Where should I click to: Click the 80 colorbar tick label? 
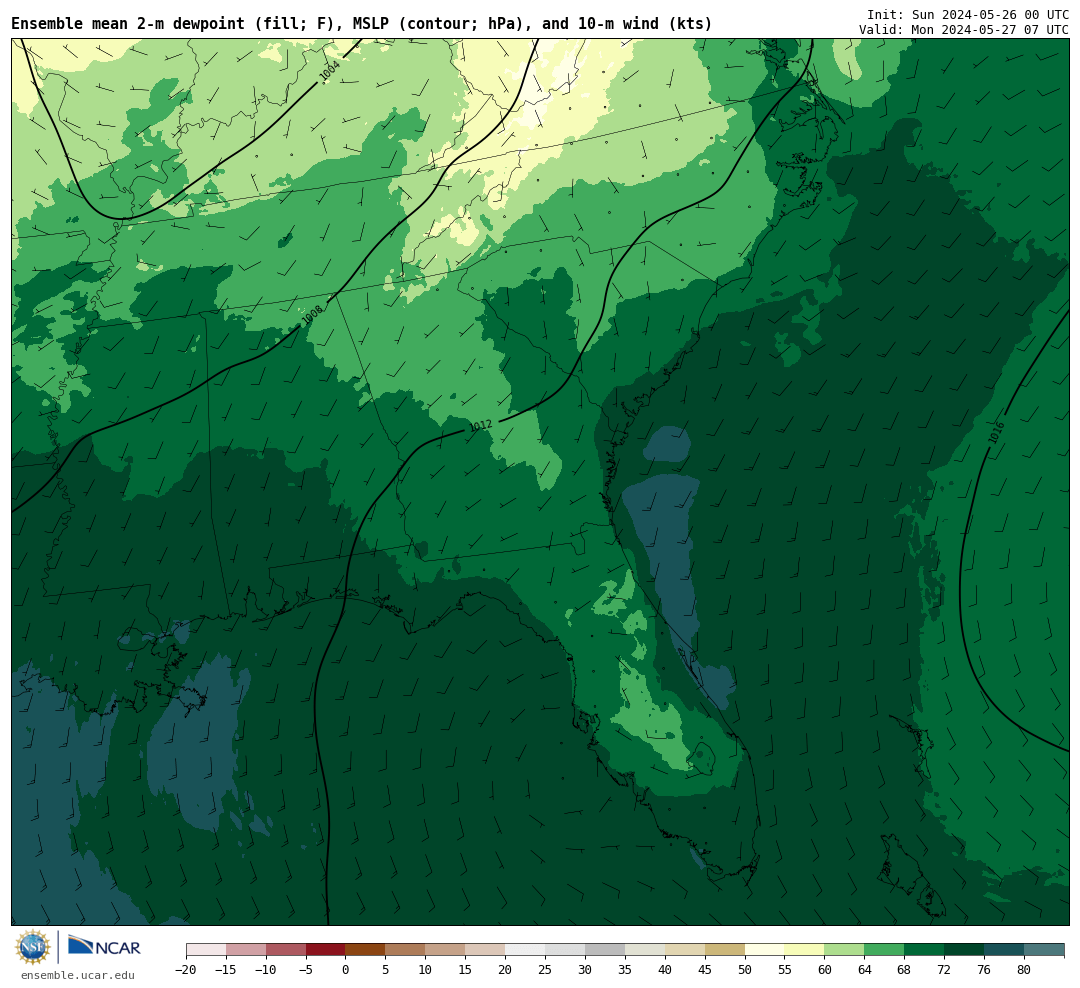(1024, 970)
